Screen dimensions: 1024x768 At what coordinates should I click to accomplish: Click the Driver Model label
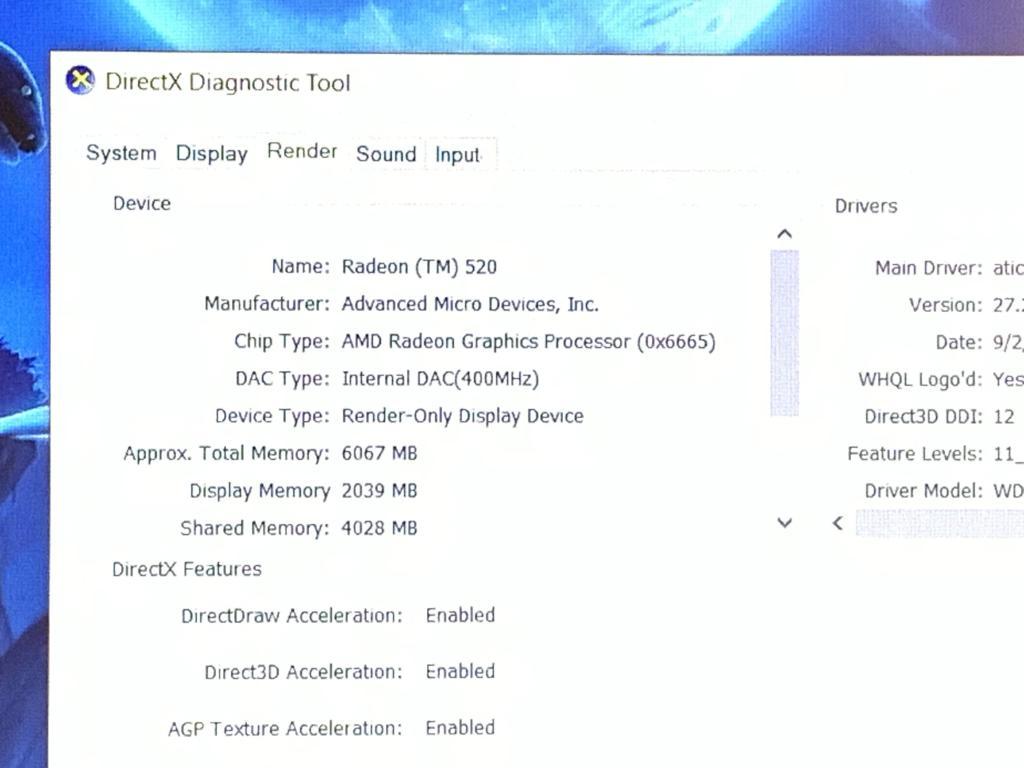tap(923, 491)
